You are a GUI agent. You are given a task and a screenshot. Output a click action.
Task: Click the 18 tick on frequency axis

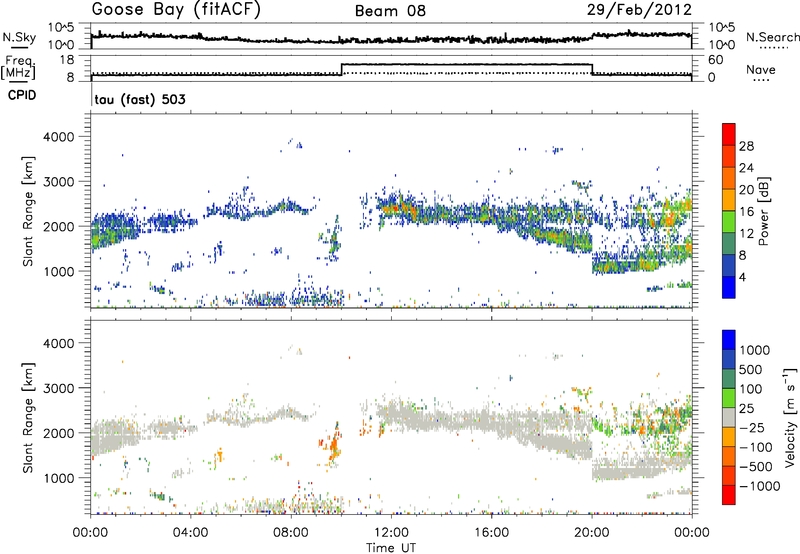[x=67, y=60]
